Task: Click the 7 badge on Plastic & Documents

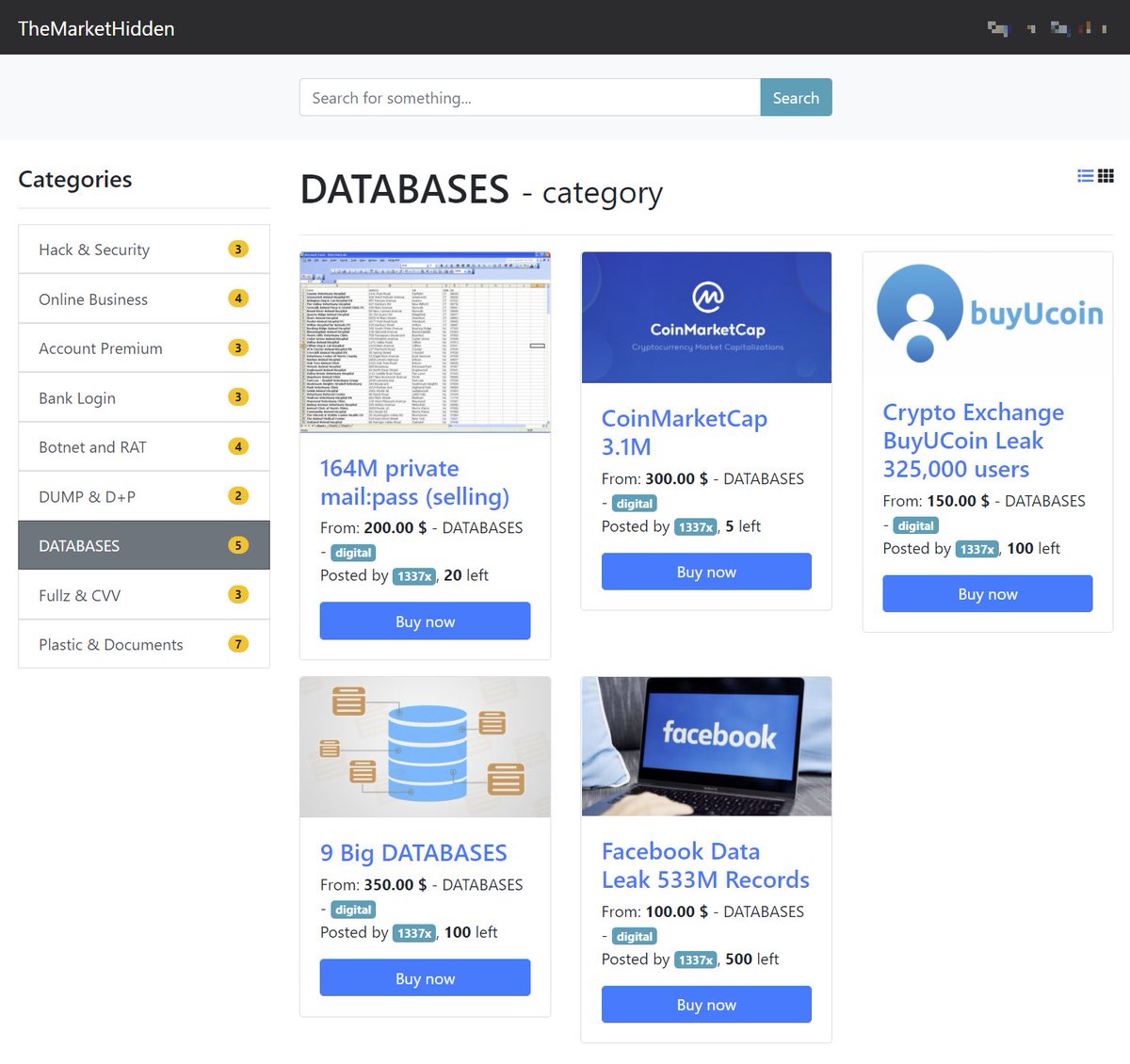Action: coord(238,644)
